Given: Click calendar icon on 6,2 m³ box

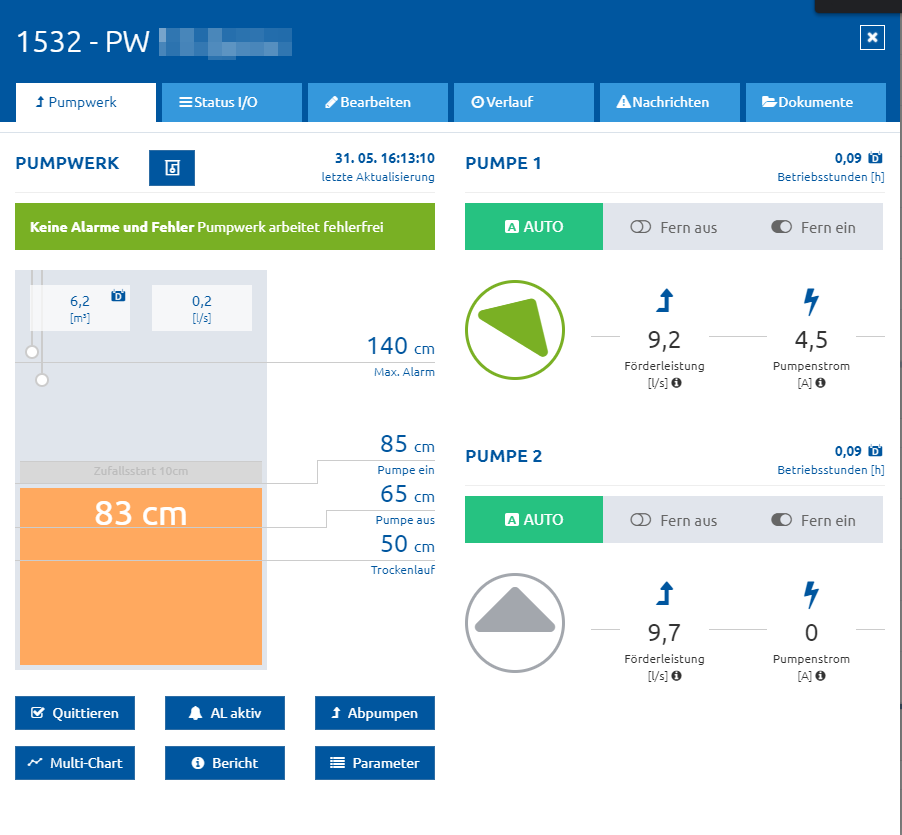Looking at the screenshot, I should click(x=118, y=296).
